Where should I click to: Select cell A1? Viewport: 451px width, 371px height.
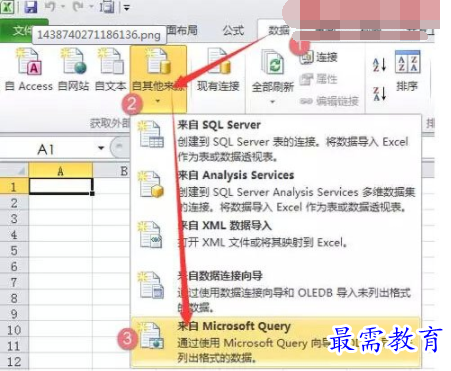[x=61, y=186]
